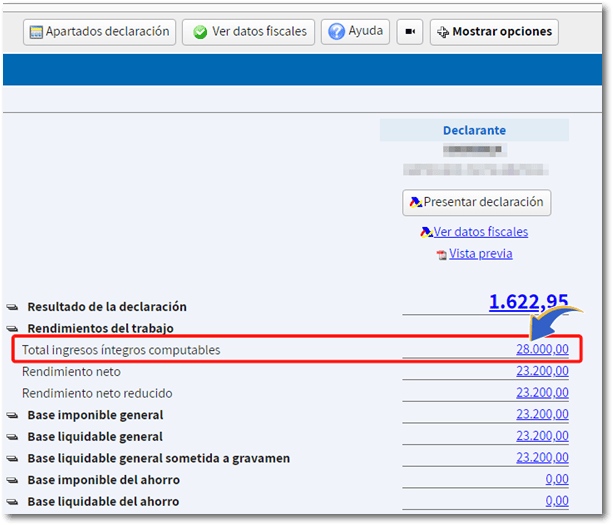This screenshot has height=525, width=613.
Task: Click the Rendimiento neto reducido amount
Action: tap(542, 393)
